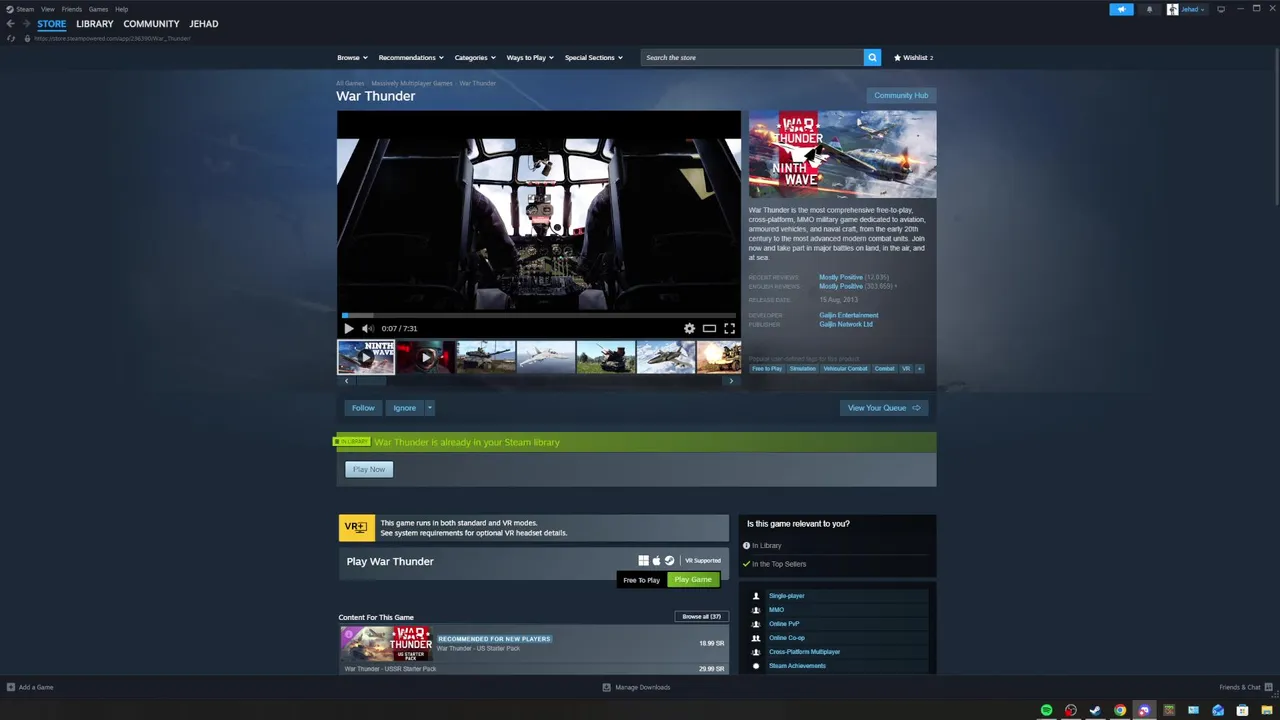Expand Ways to Play menu
Image resolution: width=1280 pixels, height=720 pixels.
(530, 57)
